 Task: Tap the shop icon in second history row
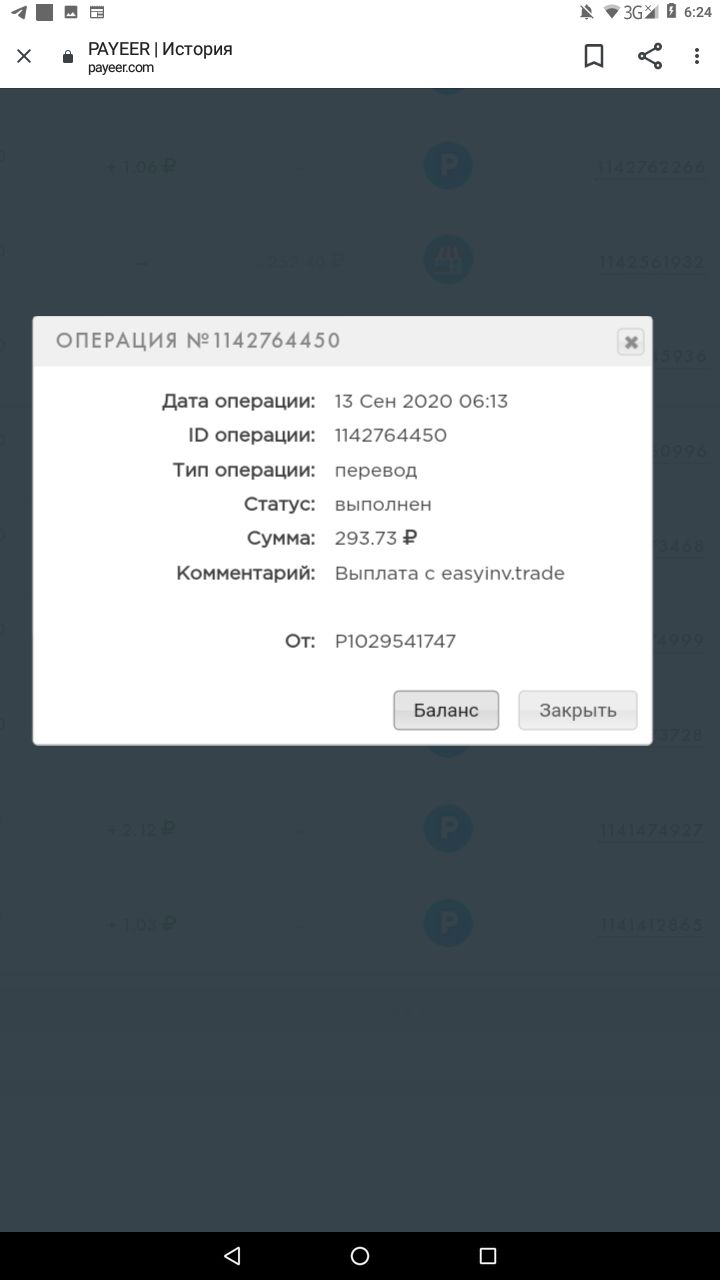pos(448,260)
